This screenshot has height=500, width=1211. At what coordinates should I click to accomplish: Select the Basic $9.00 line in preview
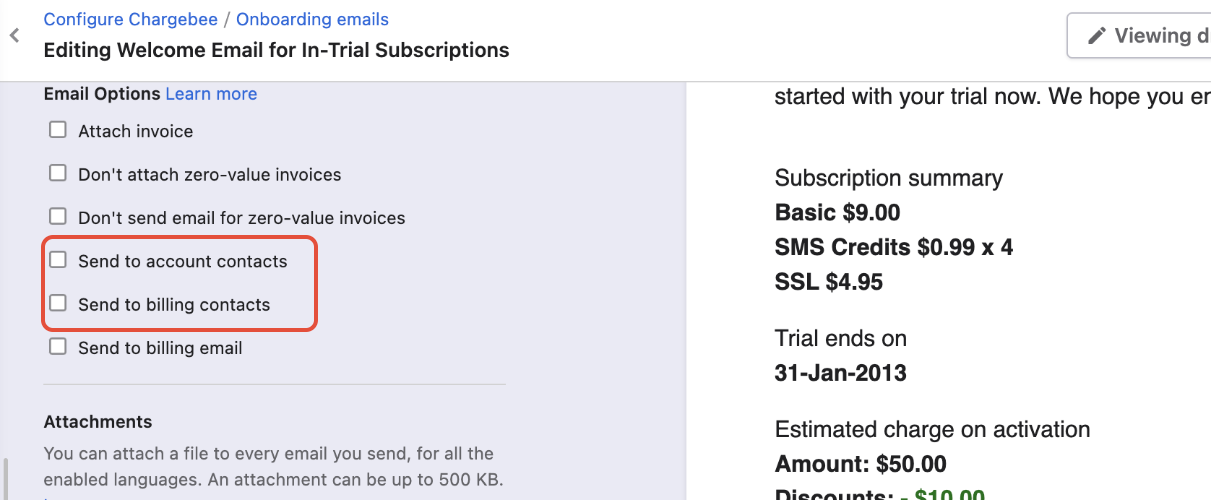pyautogui.click(x=837, y=212)
